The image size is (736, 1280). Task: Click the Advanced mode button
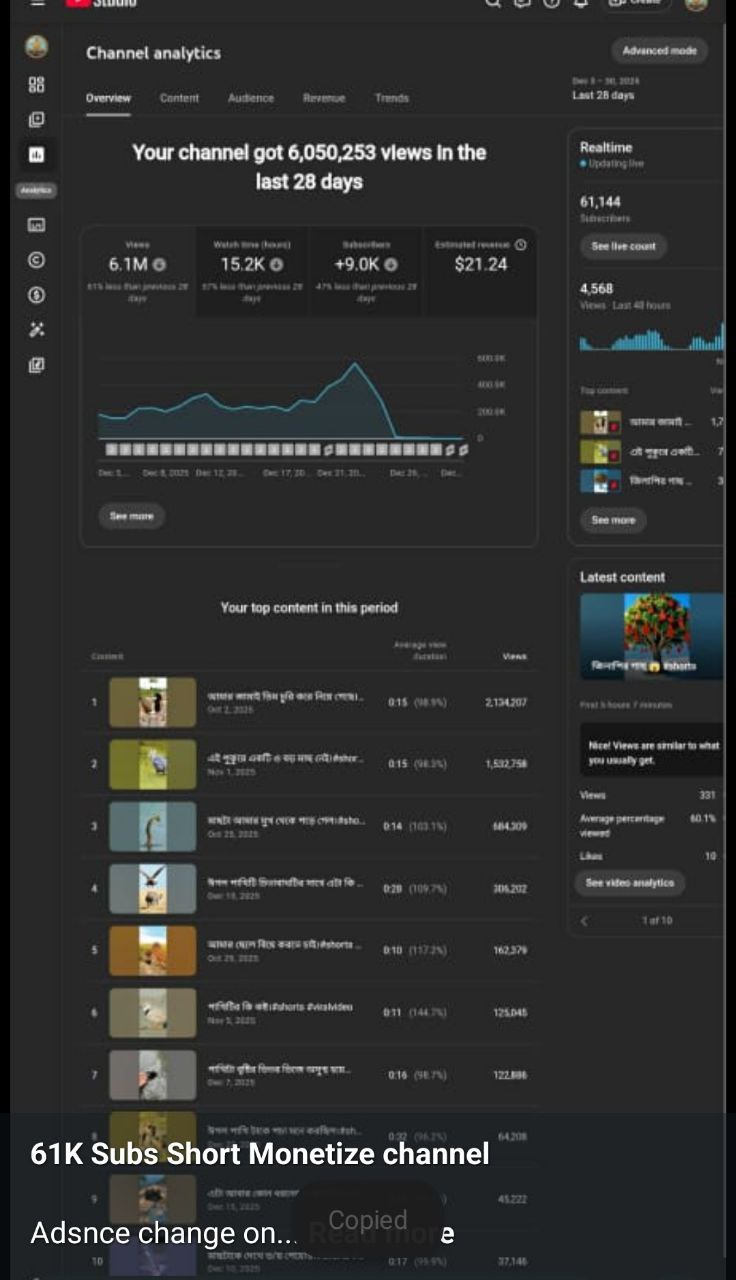(659, 51)
